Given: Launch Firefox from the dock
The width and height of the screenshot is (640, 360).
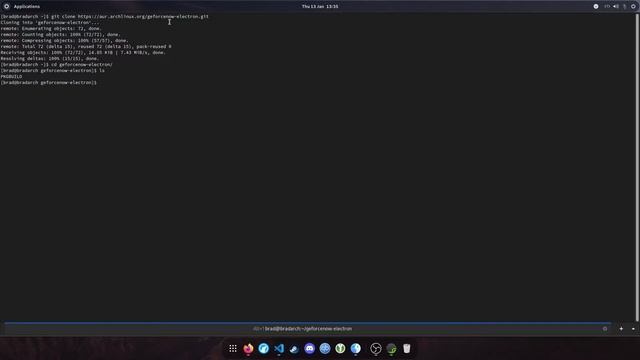Looking at the screenshot, I should pyautogui.click(x=248, y=349).
